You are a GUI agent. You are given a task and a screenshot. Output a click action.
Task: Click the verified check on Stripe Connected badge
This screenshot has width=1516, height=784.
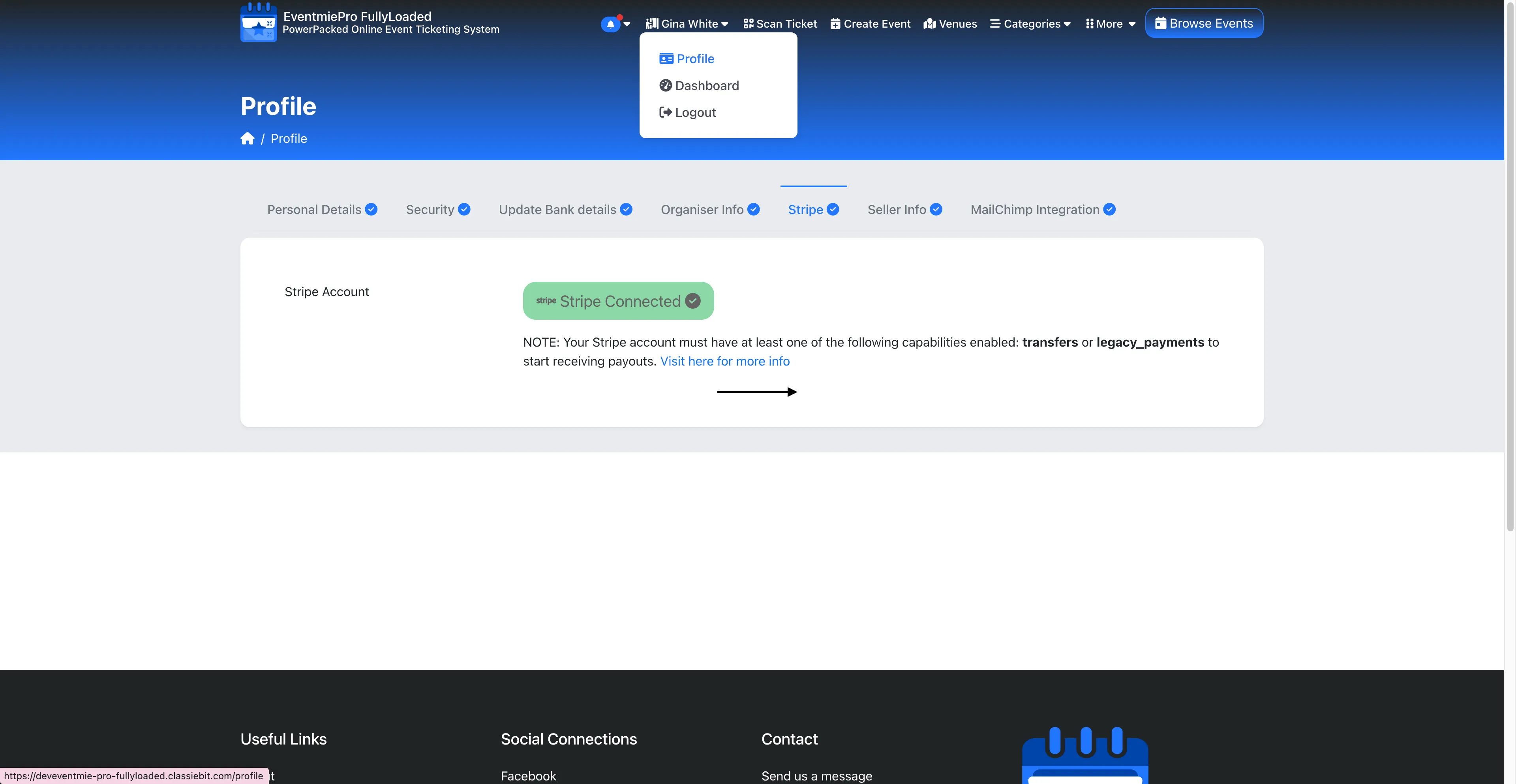coord(693,301)
